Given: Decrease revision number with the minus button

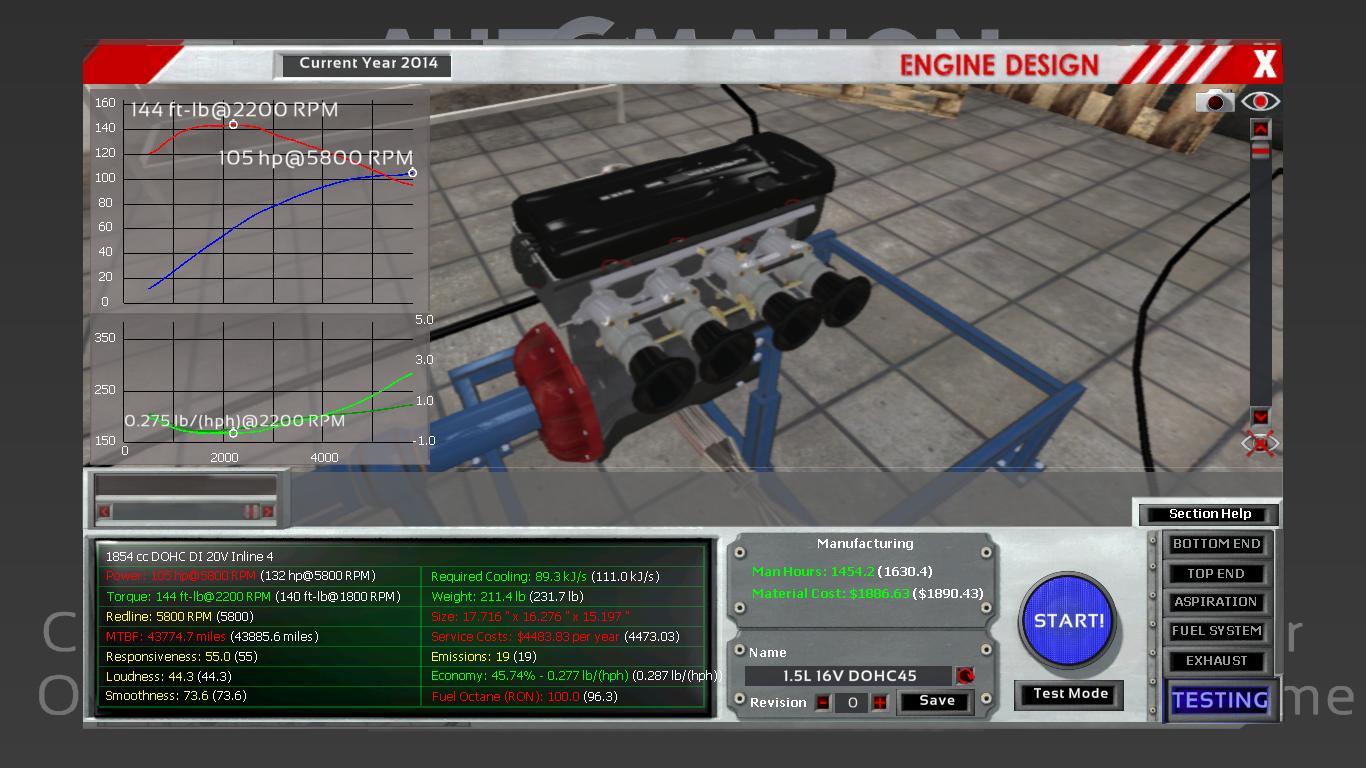Looking at the screenshot, I should click(x=822, y=702).
